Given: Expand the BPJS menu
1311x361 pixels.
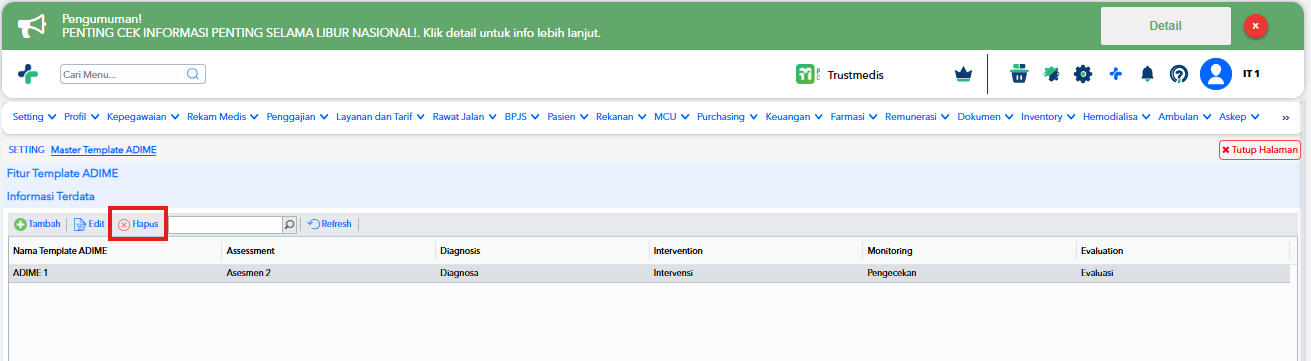Looking at the screenshot, I should [x=522, y=117].
